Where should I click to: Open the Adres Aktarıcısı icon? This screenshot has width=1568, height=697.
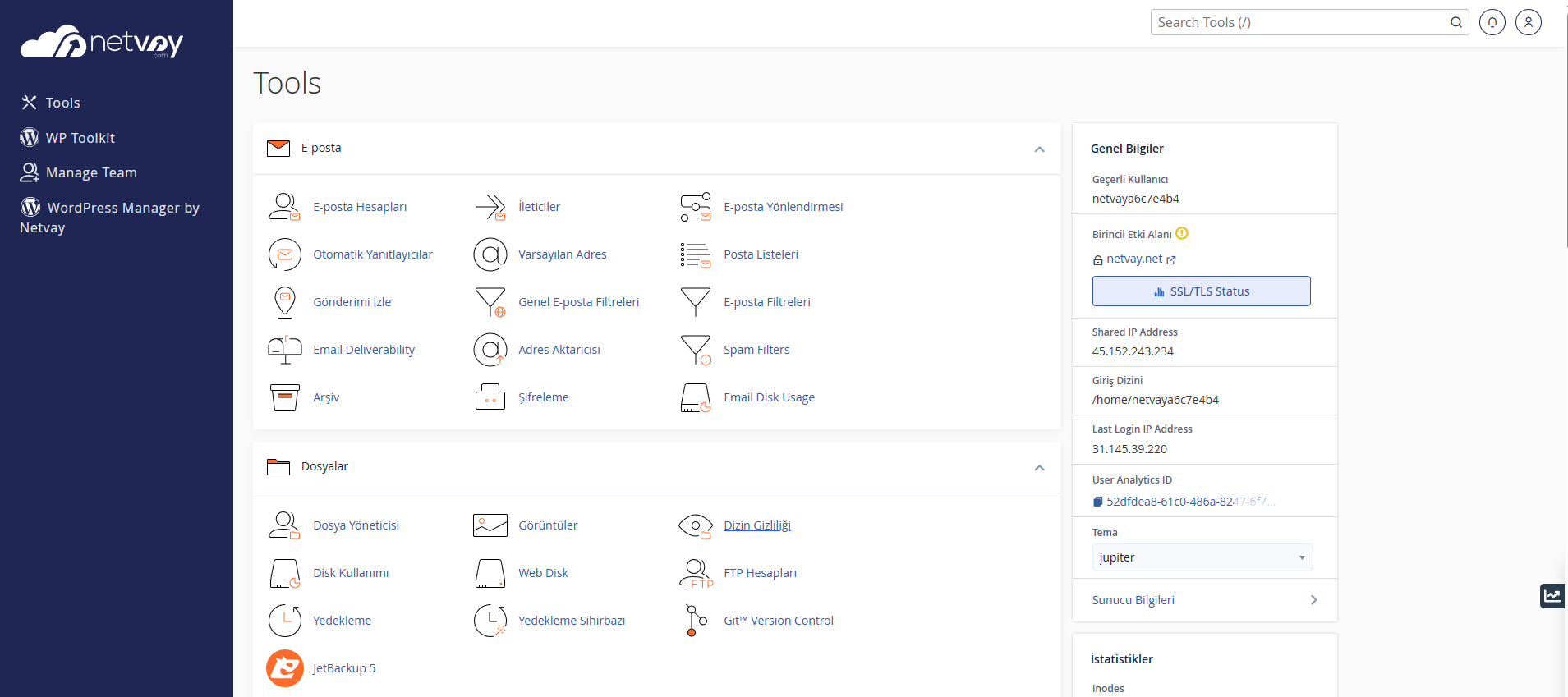coord(490,350)
